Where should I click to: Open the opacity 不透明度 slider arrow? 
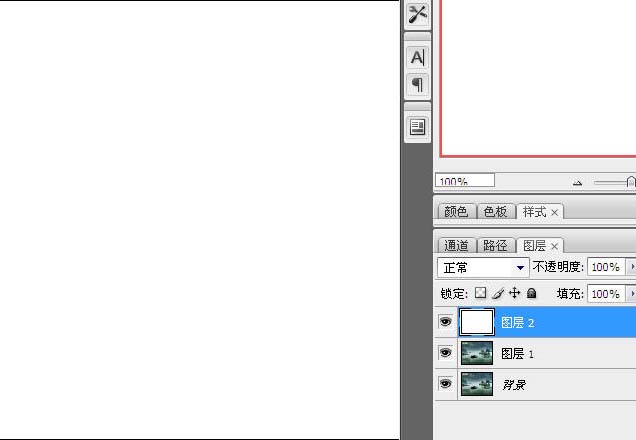[x=632, y=267]
